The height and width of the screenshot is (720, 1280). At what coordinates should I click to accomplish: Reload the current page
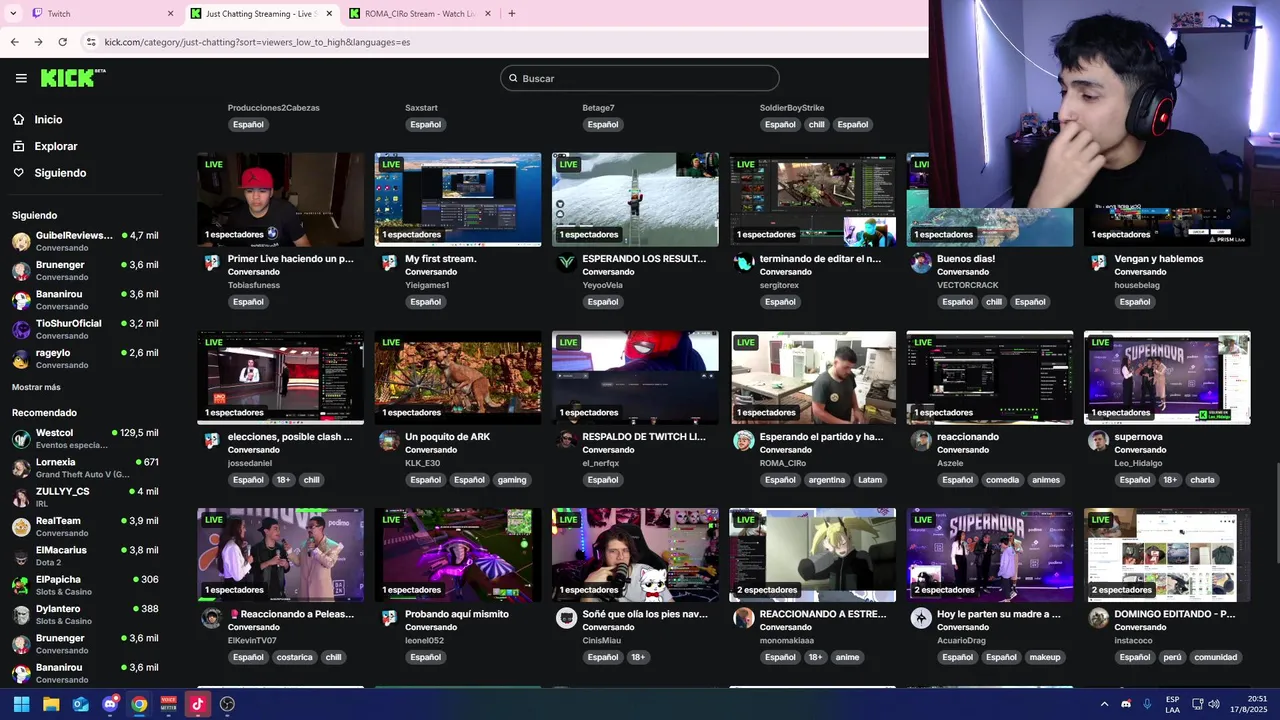pos(63,42)
